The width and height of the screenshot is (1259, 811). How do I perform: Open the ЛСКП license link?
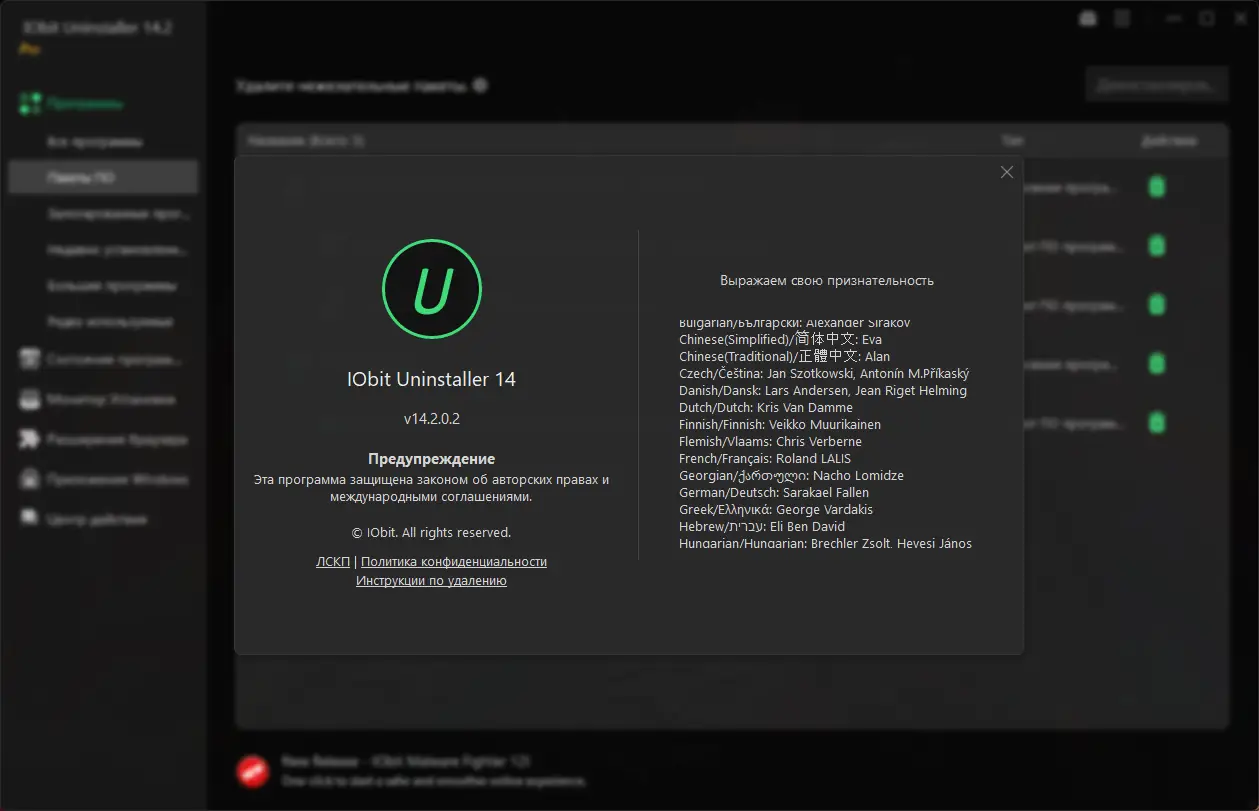coord(333,562)
